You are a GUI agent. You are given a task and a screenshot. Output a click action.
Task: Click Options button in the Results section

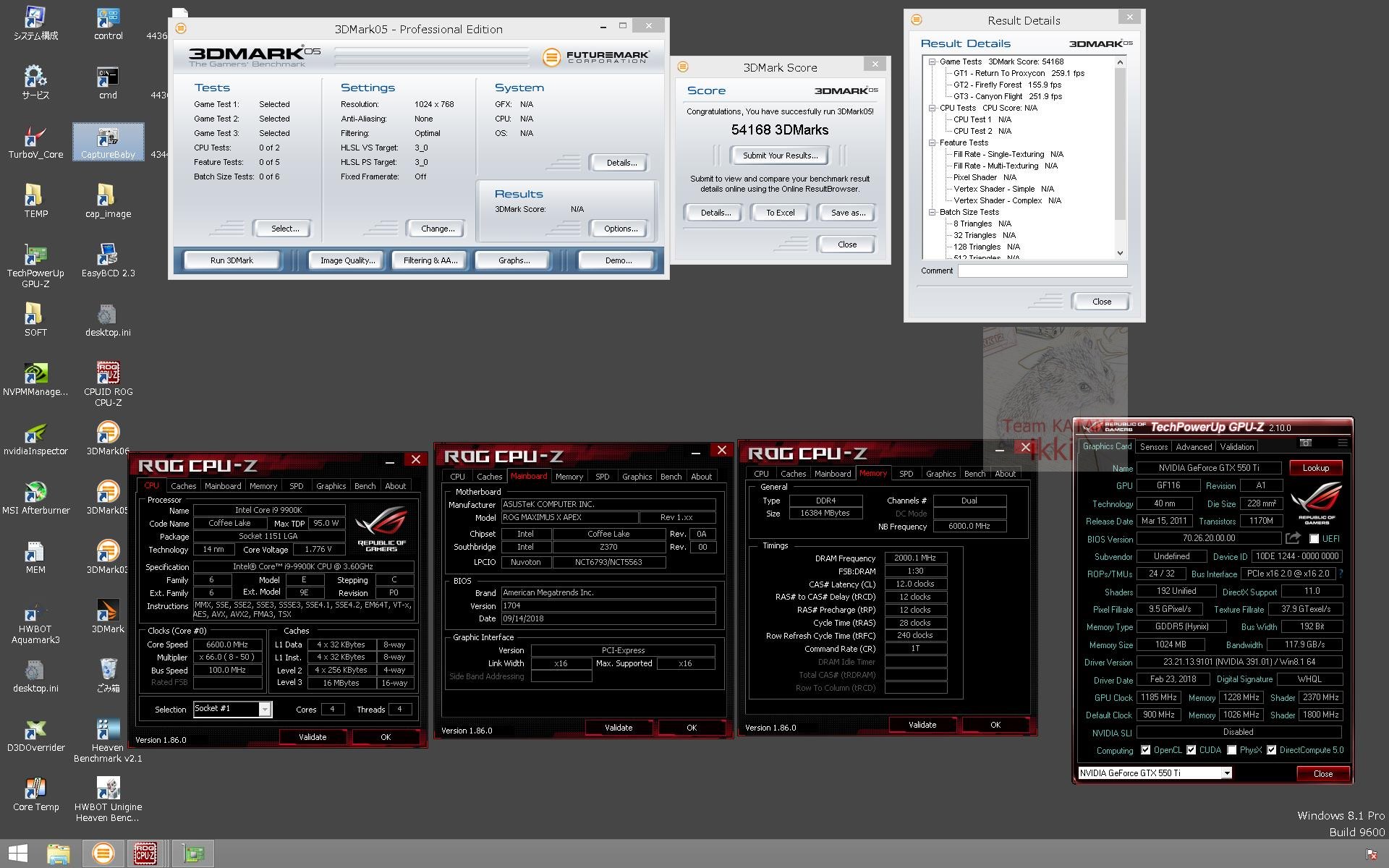620,229
